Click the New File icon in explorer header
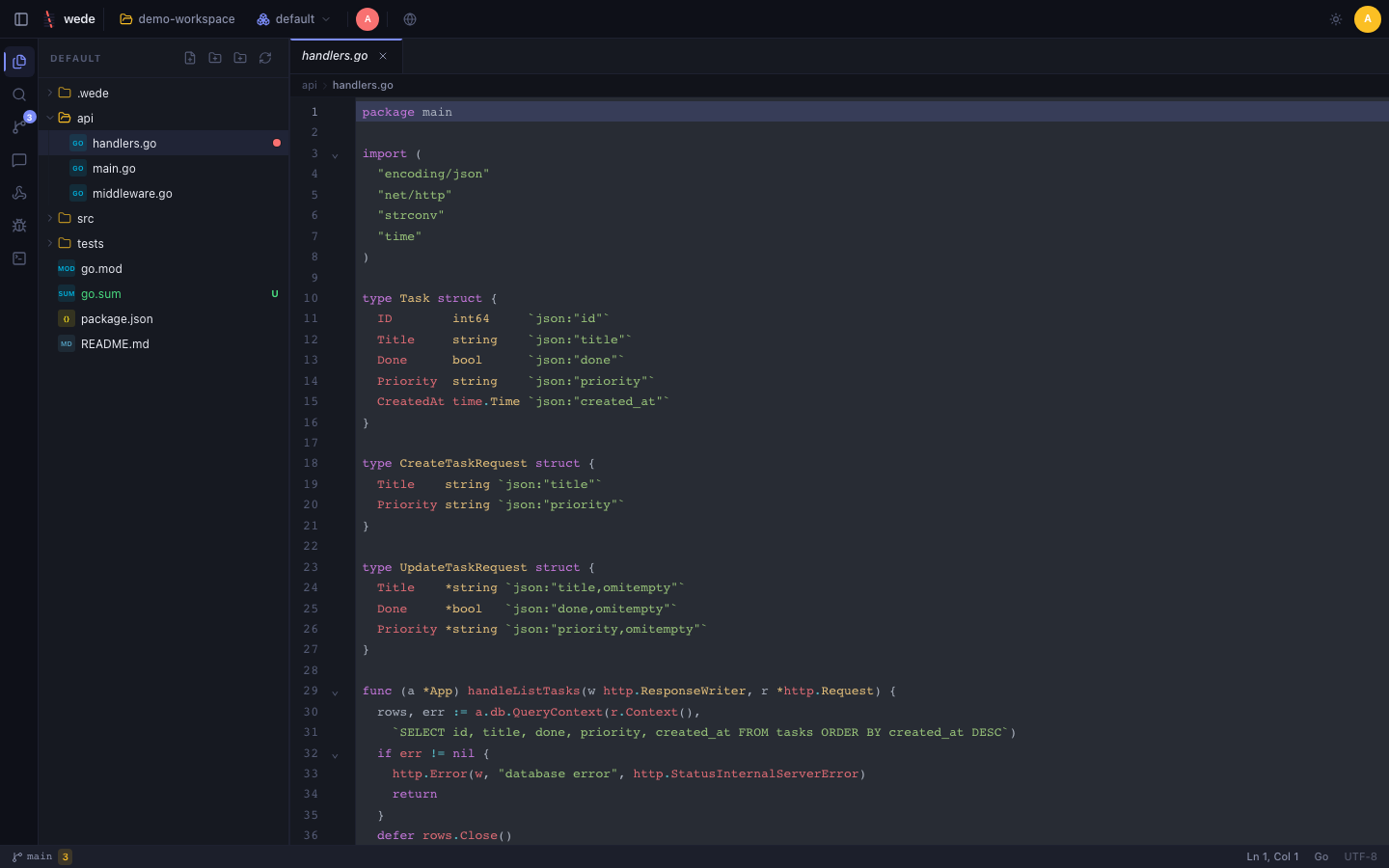This screenshot has width=1389, height=868. [x=190, y=58]
